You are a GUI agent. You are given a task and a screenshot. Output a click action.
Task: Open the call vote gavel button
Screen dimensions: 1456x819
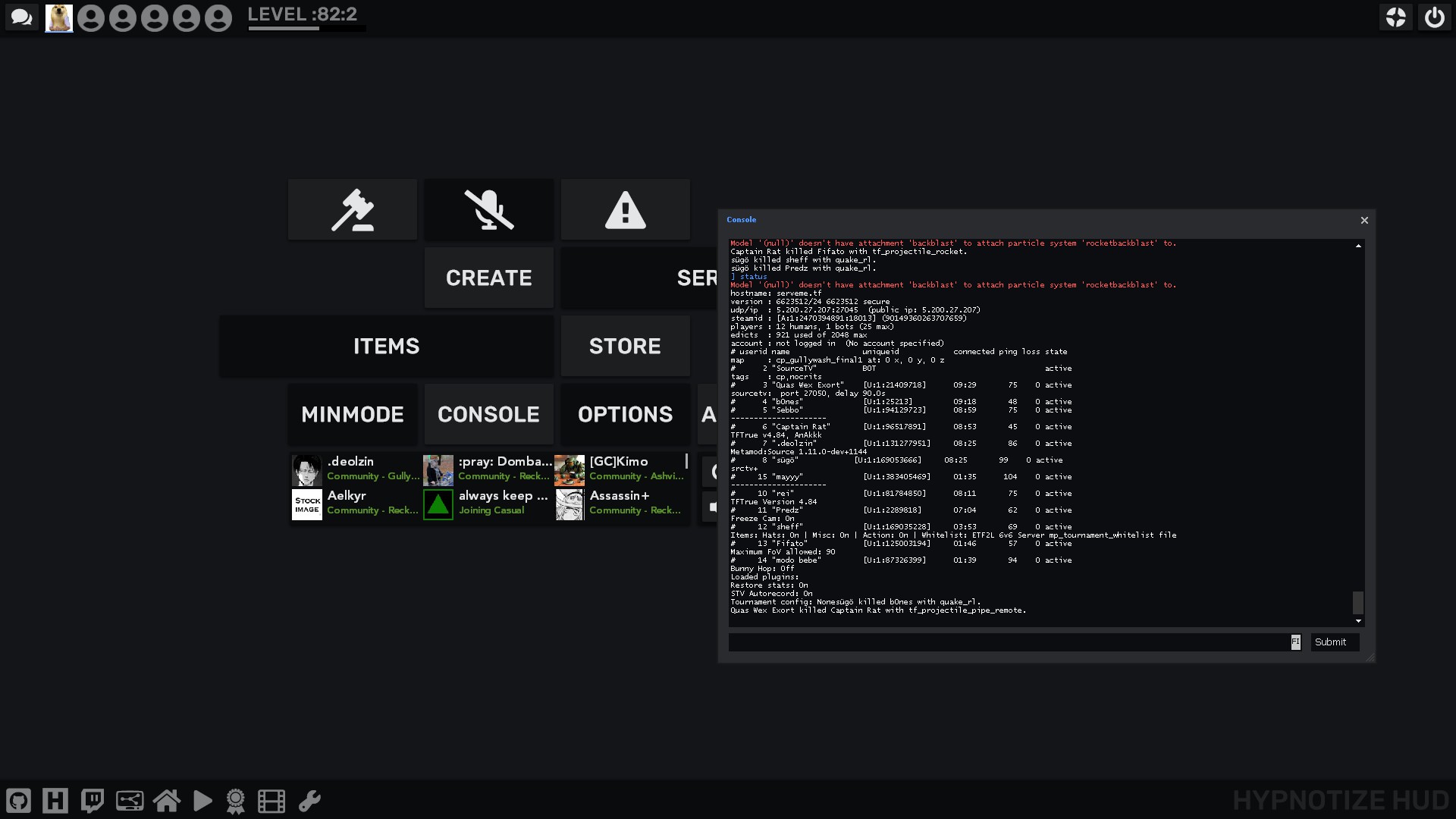point(353,210)
